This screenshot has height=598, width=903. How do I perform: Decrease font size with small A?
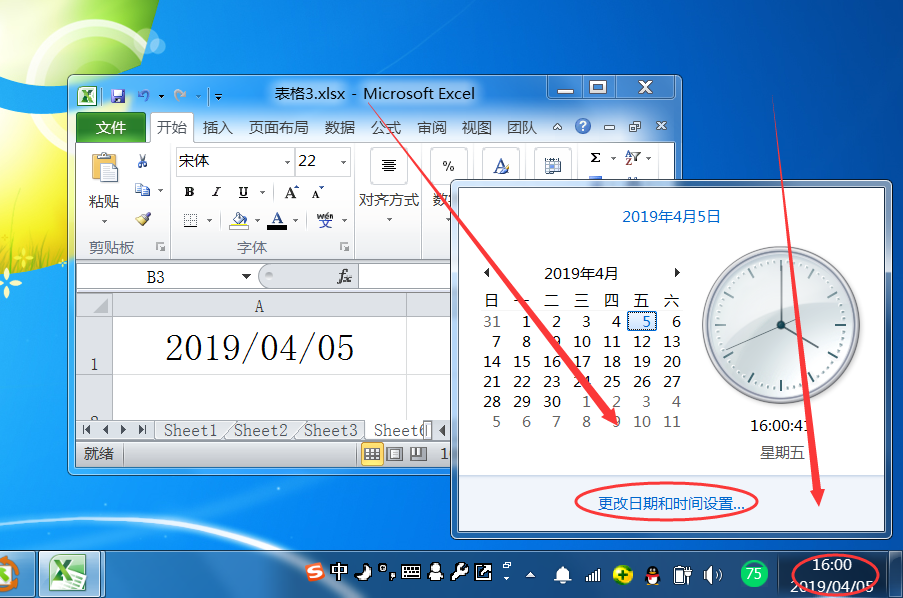click(x=317, y=192)
